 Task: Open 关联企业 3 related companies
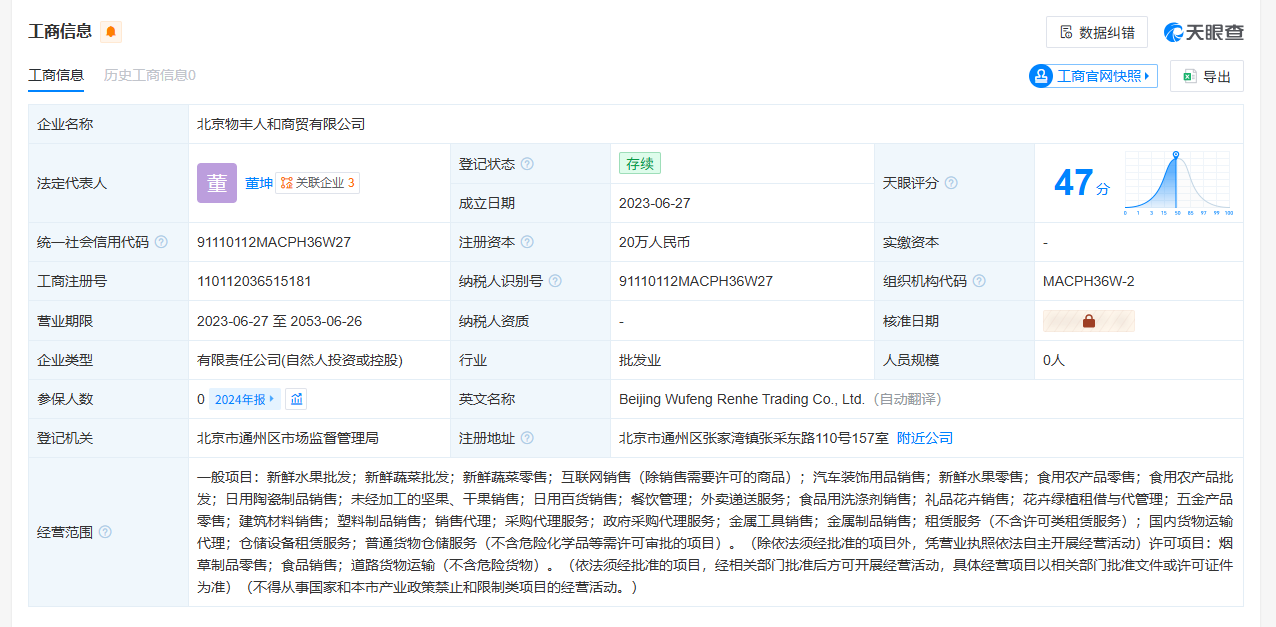coord(318,183)
